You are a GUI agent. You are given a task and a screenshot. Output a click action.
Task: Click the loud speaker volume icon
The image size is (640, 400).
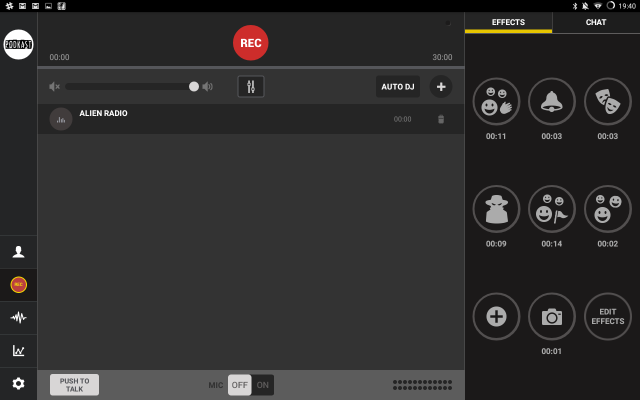click(x=208, y=87)
